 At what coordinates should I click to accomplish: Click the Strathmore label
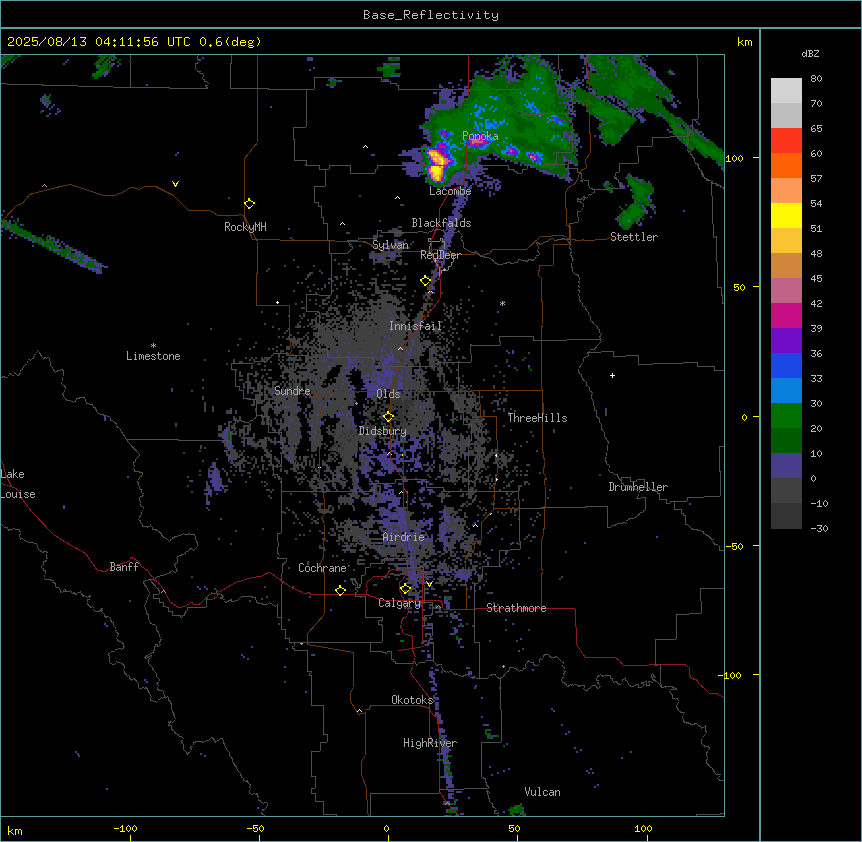point(516,608)
